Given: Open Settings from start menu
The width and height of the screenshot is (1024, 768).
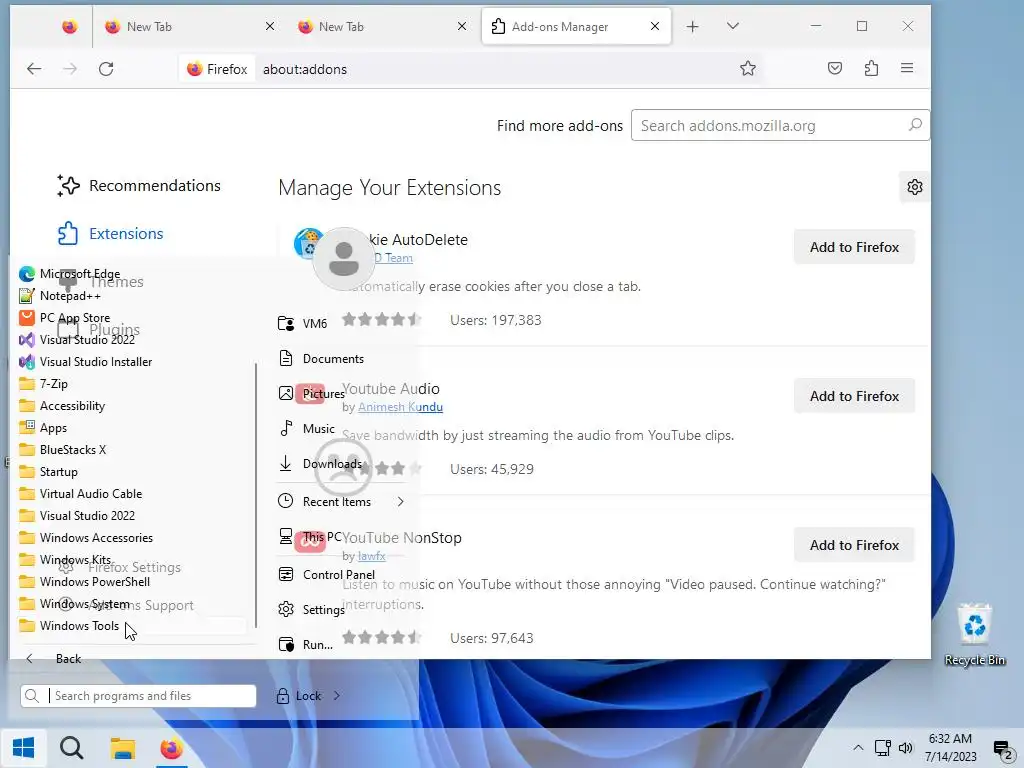Looking at the screenshot, I should tap(312, 609).
